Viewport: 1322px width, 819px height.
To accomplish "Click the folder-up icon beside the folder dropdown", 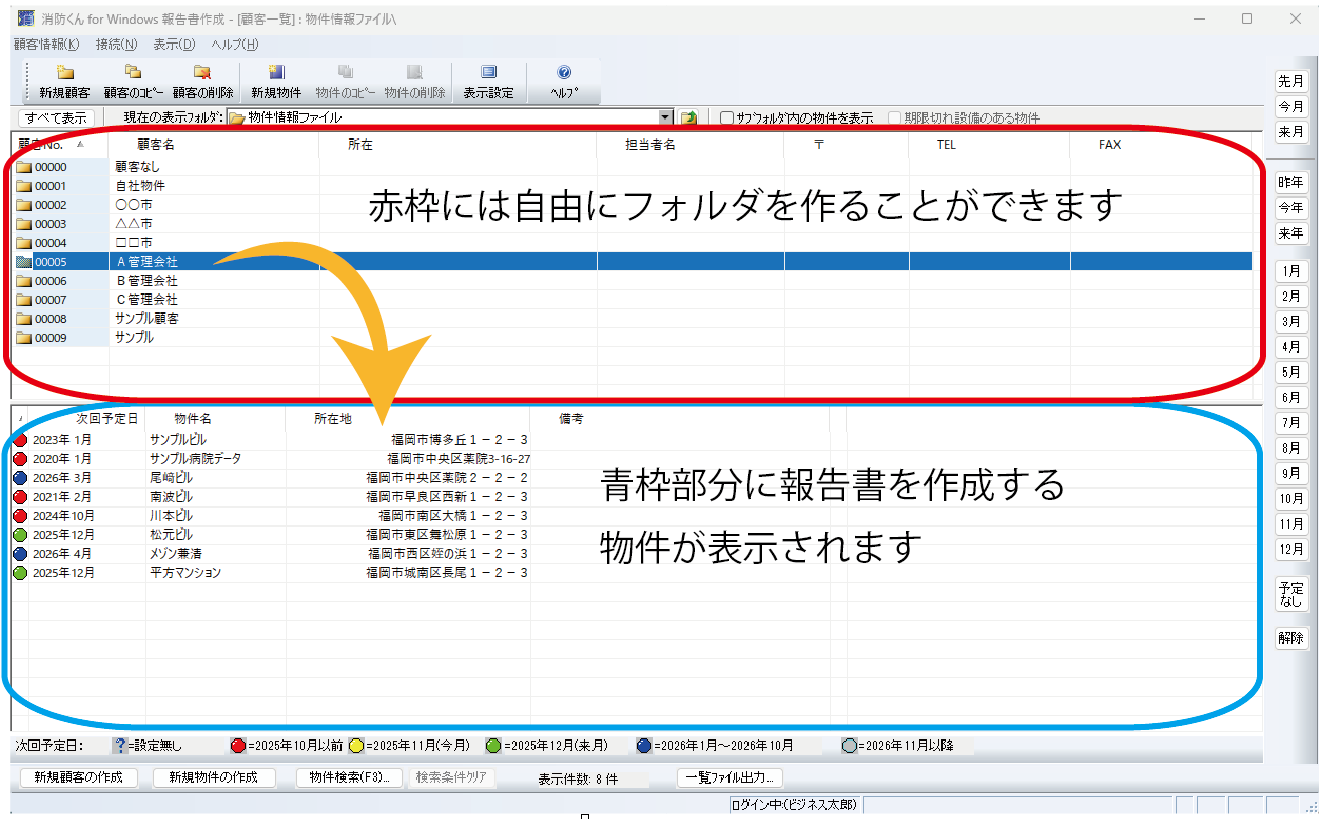I will click(x=688, y=118).
